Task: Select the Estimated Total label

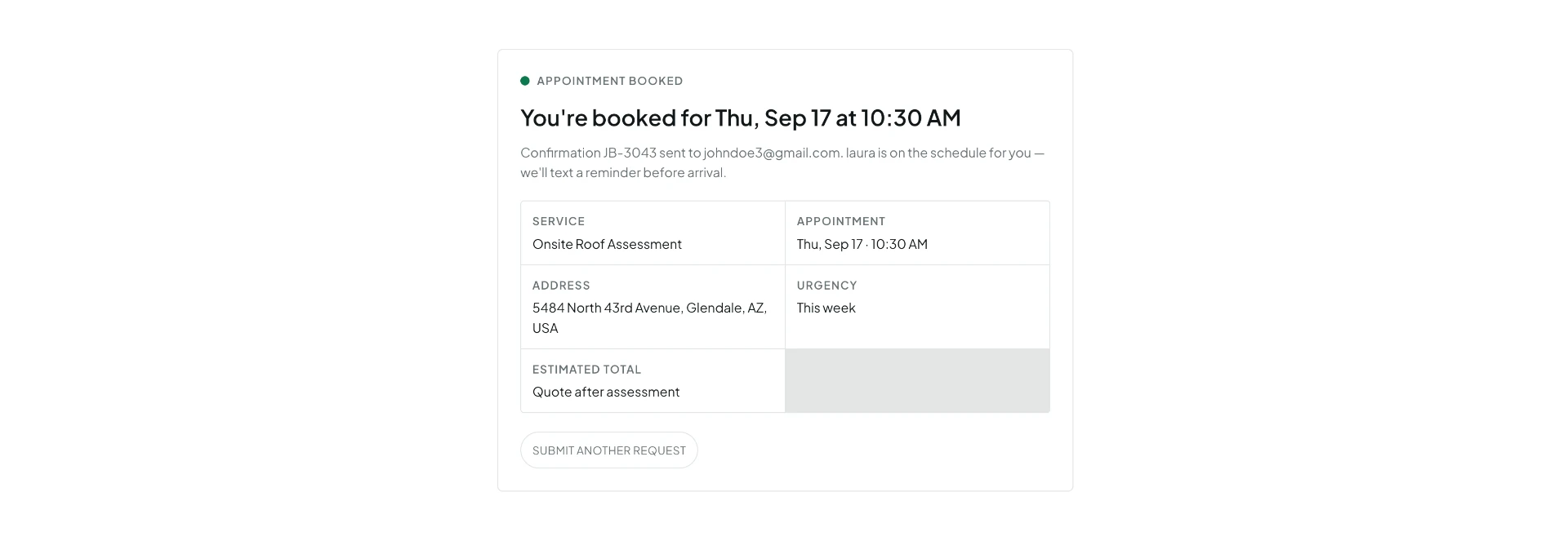Action: coord(586,370)
